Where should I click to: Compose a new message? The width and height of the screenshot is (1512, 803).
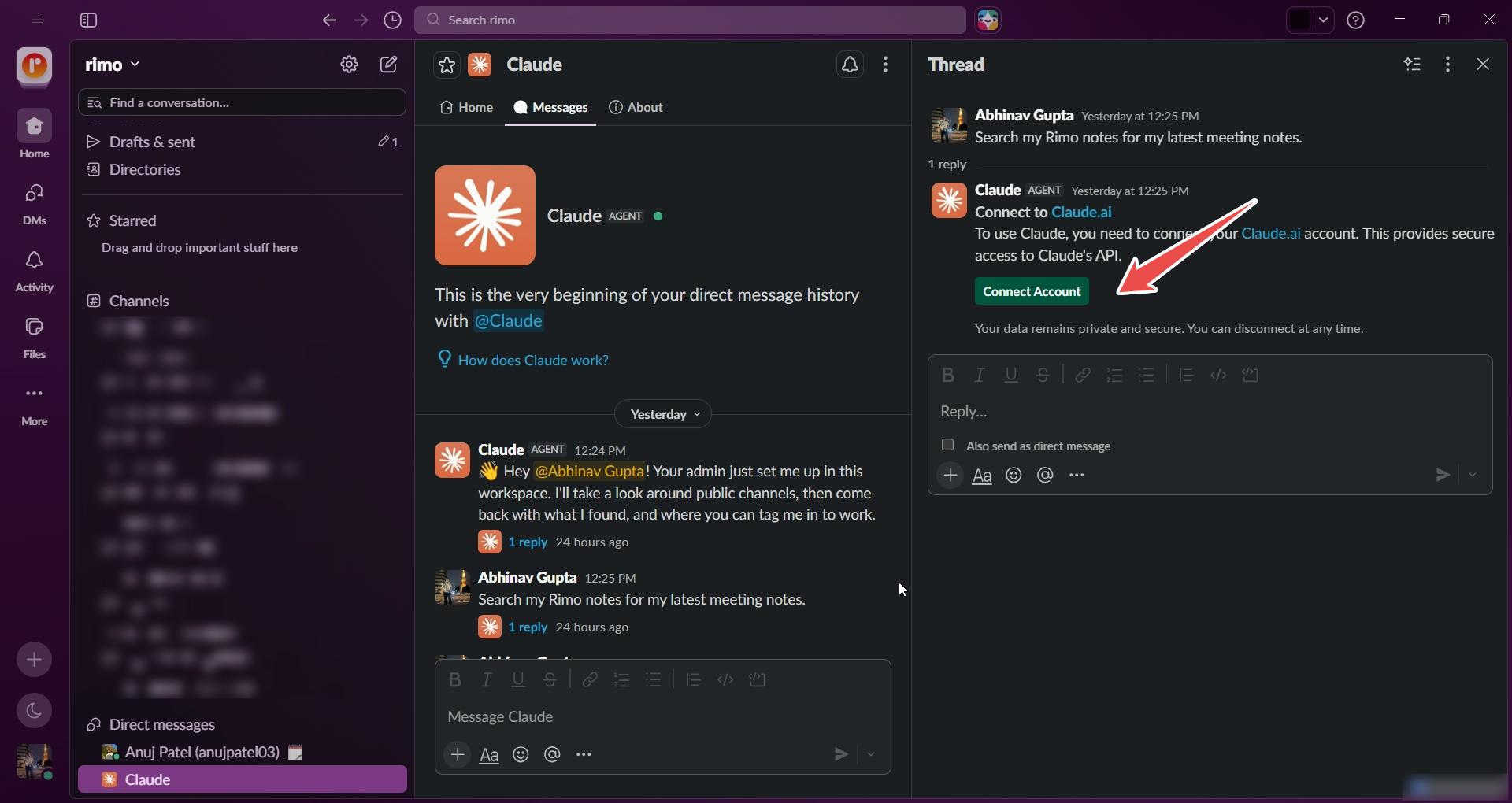point(389,65)
